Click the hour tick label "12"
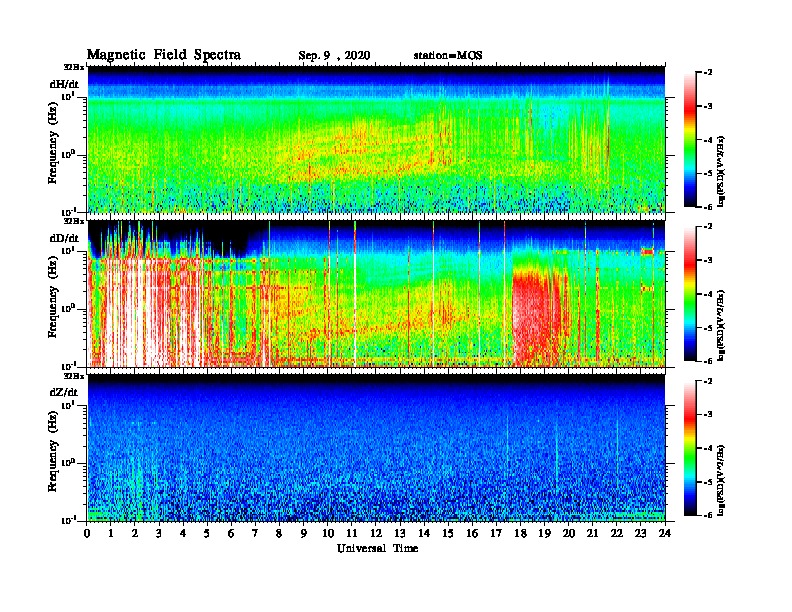The height and width of the screenshot is (612, 792). coord(376,534)
